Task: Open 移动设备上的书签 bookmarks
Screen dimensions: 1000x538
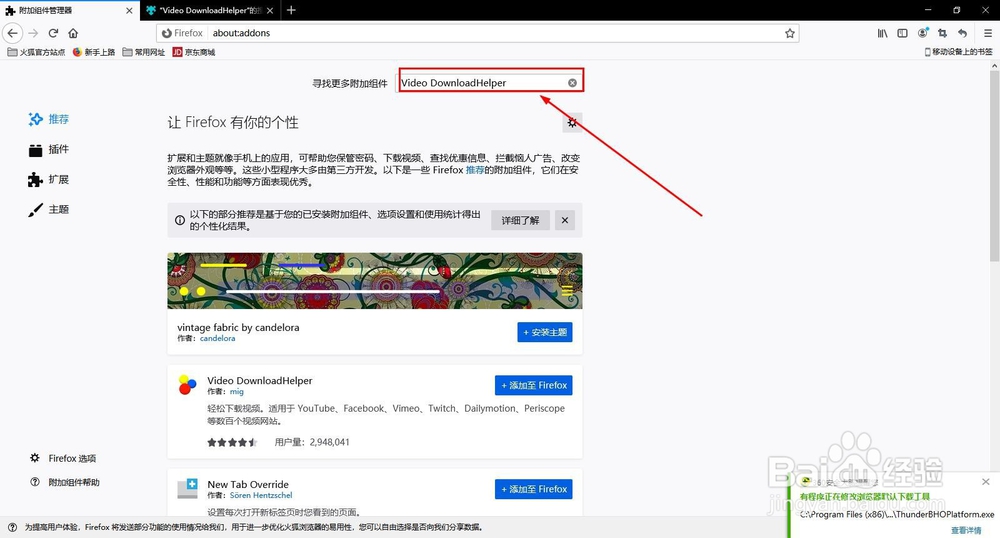Action: click(959, 52)
